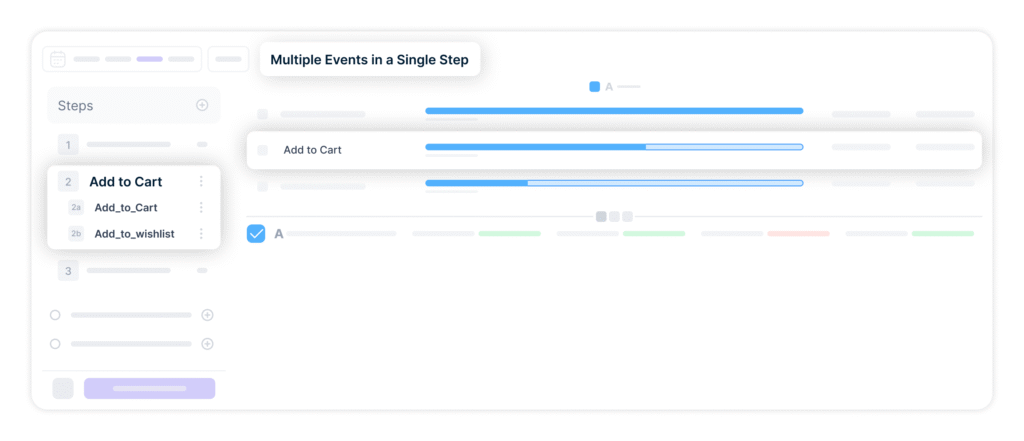1024x441 pixels.
Task: Click the small gray square button at bottom left
Action: (x=63, y=388)
